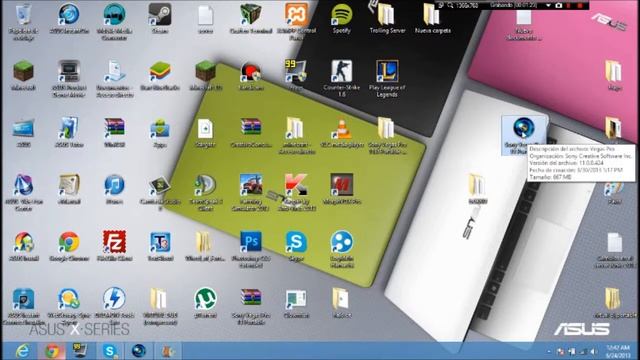
Task: Open the ASUS Tutor shortcut
Action: point(69,129)
